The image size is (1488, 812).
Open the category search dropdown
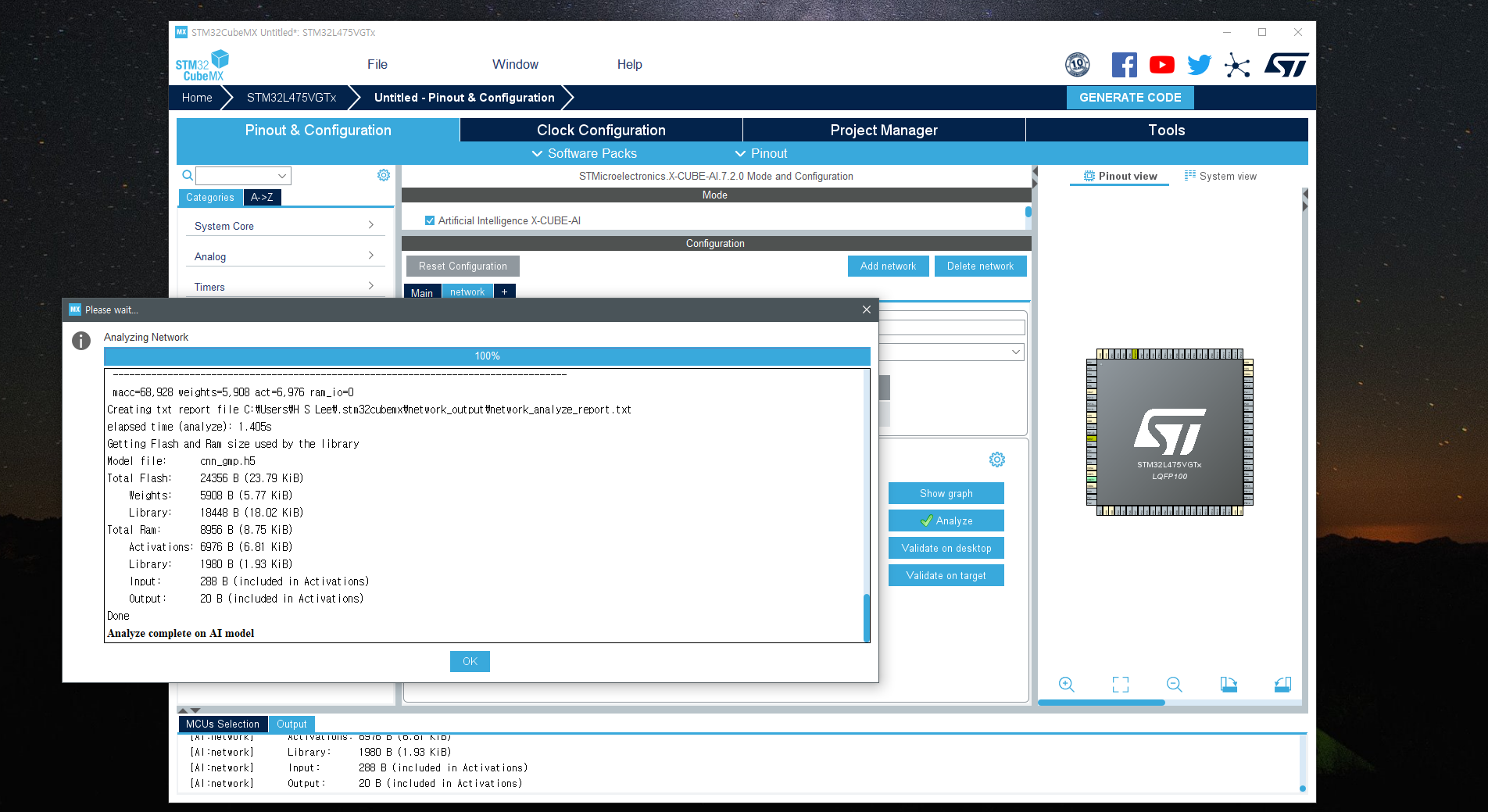(x=282, y=176)
